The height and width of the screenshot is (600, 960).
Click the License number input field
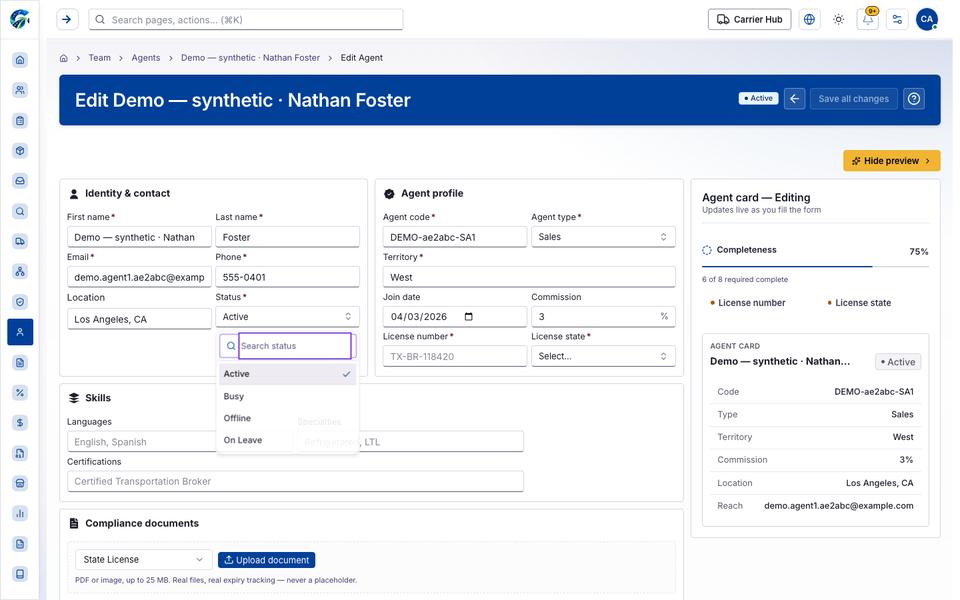[455, 356]
